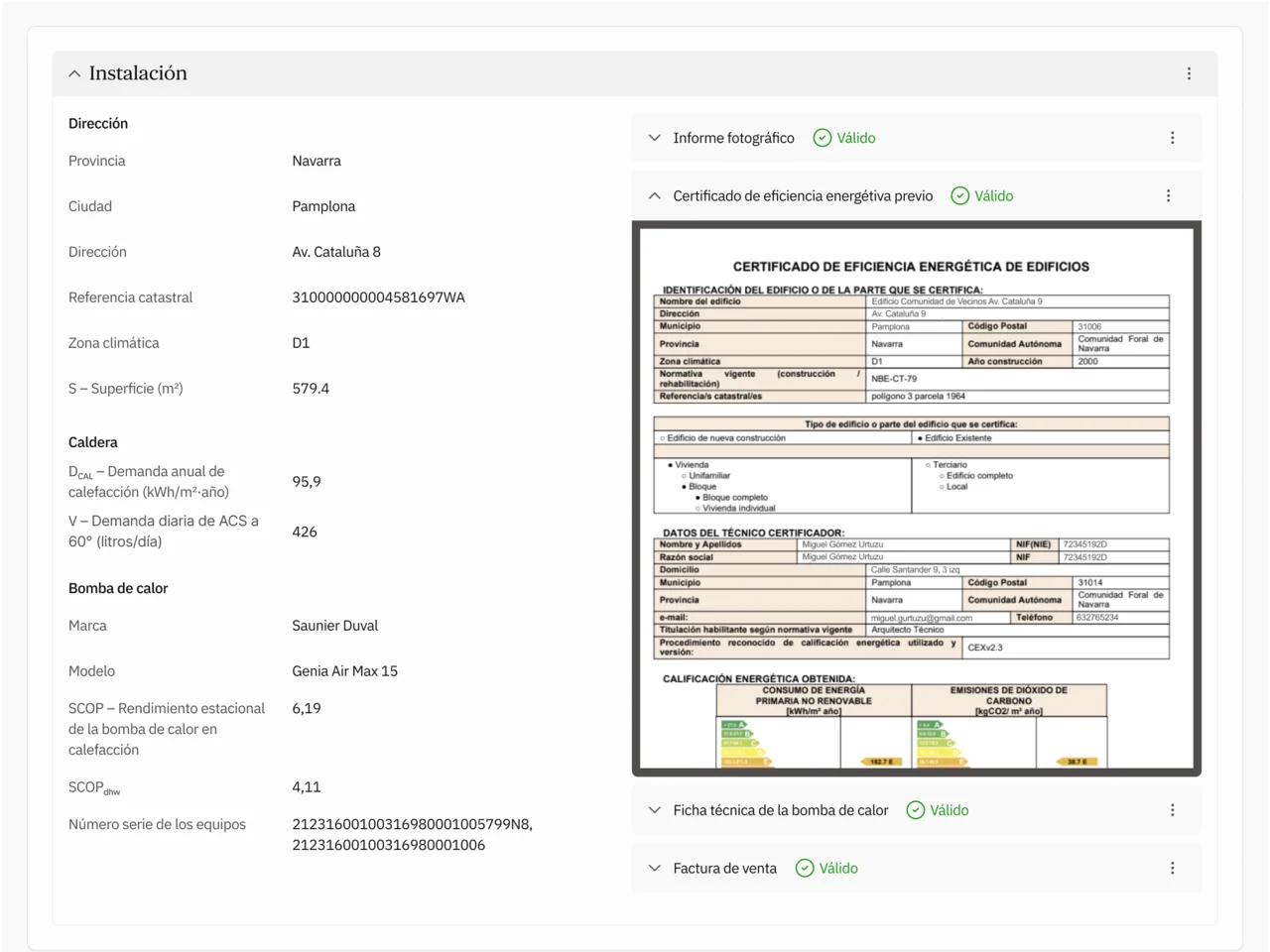Click the Válido status next to Informe fotográfico
Screen dimensions: 1270x952
[x=855, y=138]
